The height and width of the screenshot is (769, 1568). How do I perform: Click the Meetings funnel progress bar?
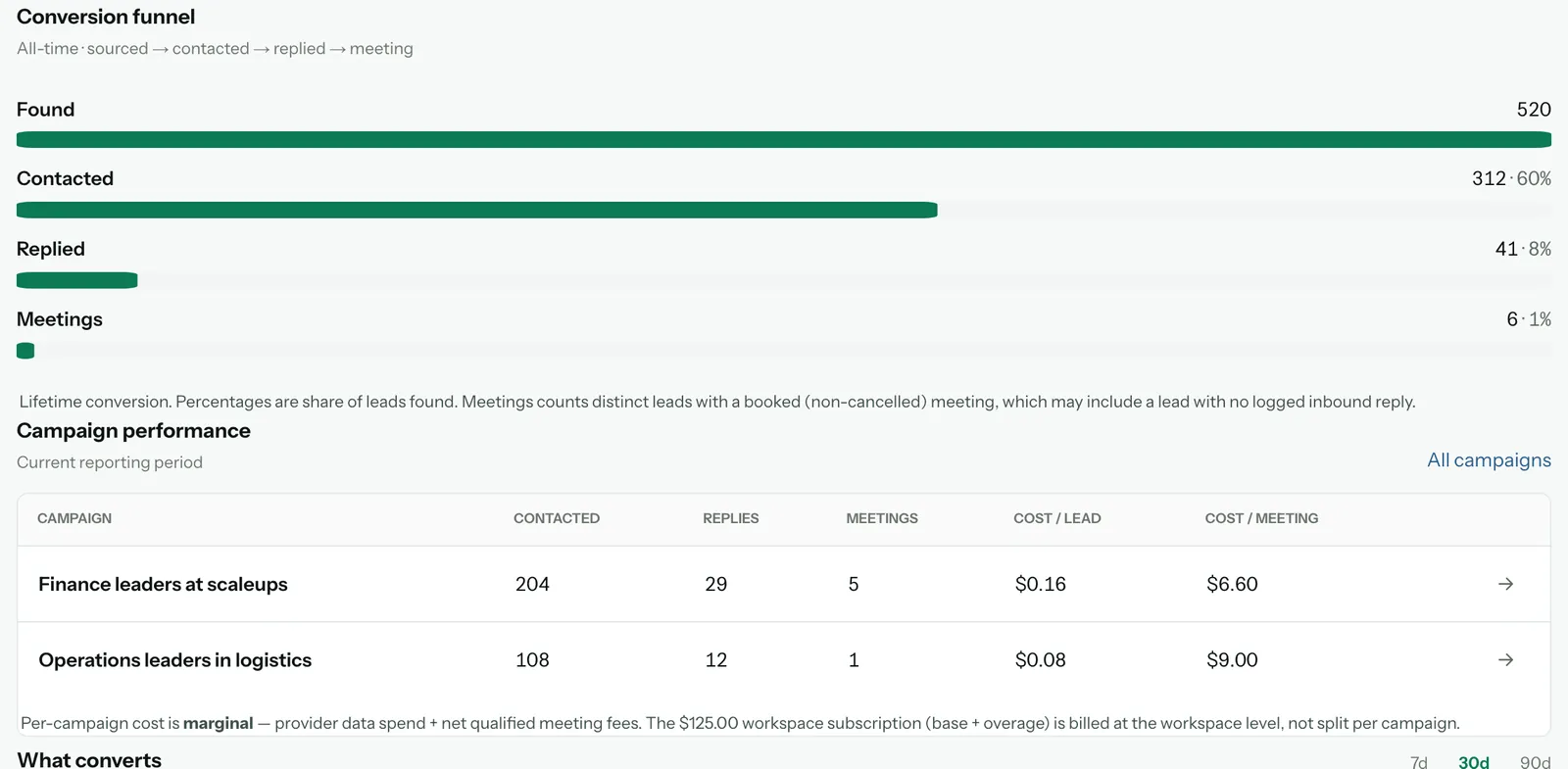point(784,351)
